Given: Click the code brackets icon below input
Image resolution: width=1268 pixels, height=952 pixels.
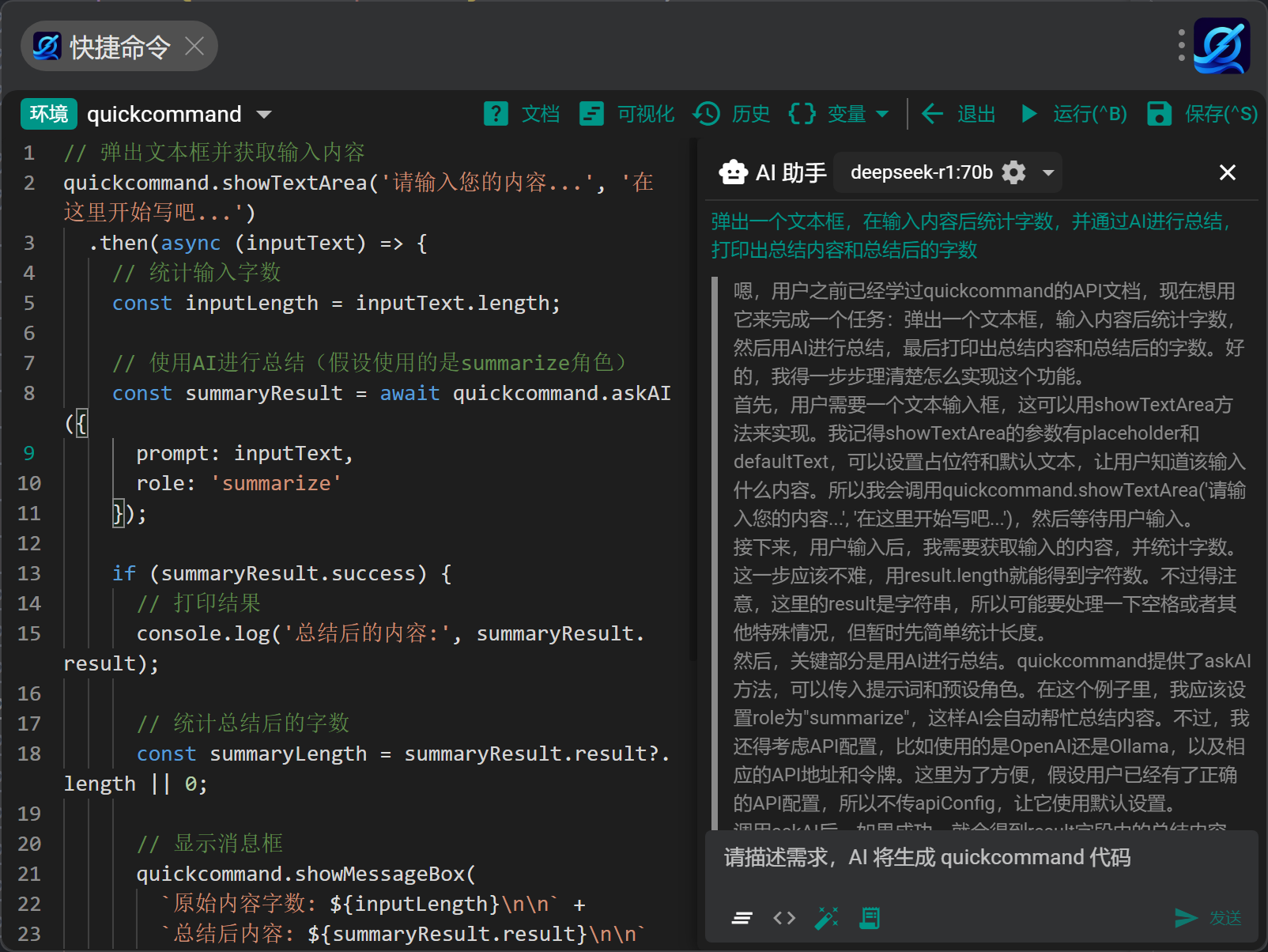Looking at the screenshot, I should click(x=784, y=918).
